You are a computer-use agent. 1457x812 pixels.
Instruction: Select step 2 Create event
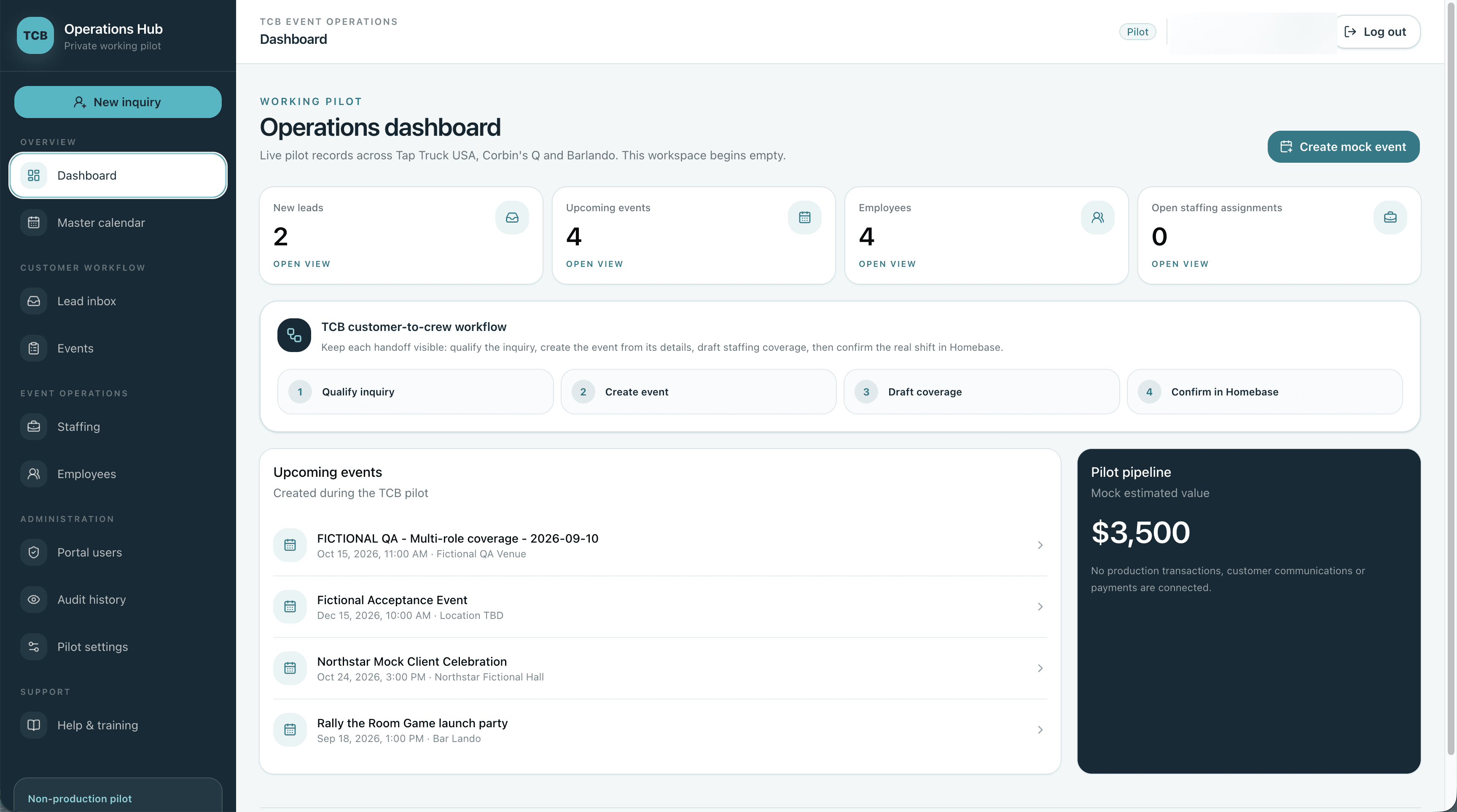[699, 392]
